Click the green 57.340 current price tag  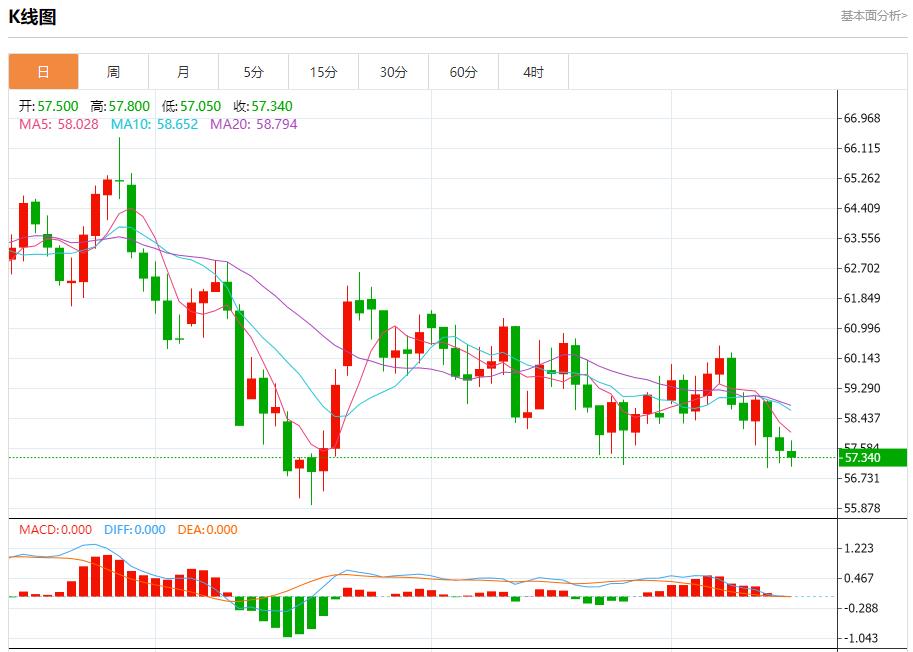861,458
